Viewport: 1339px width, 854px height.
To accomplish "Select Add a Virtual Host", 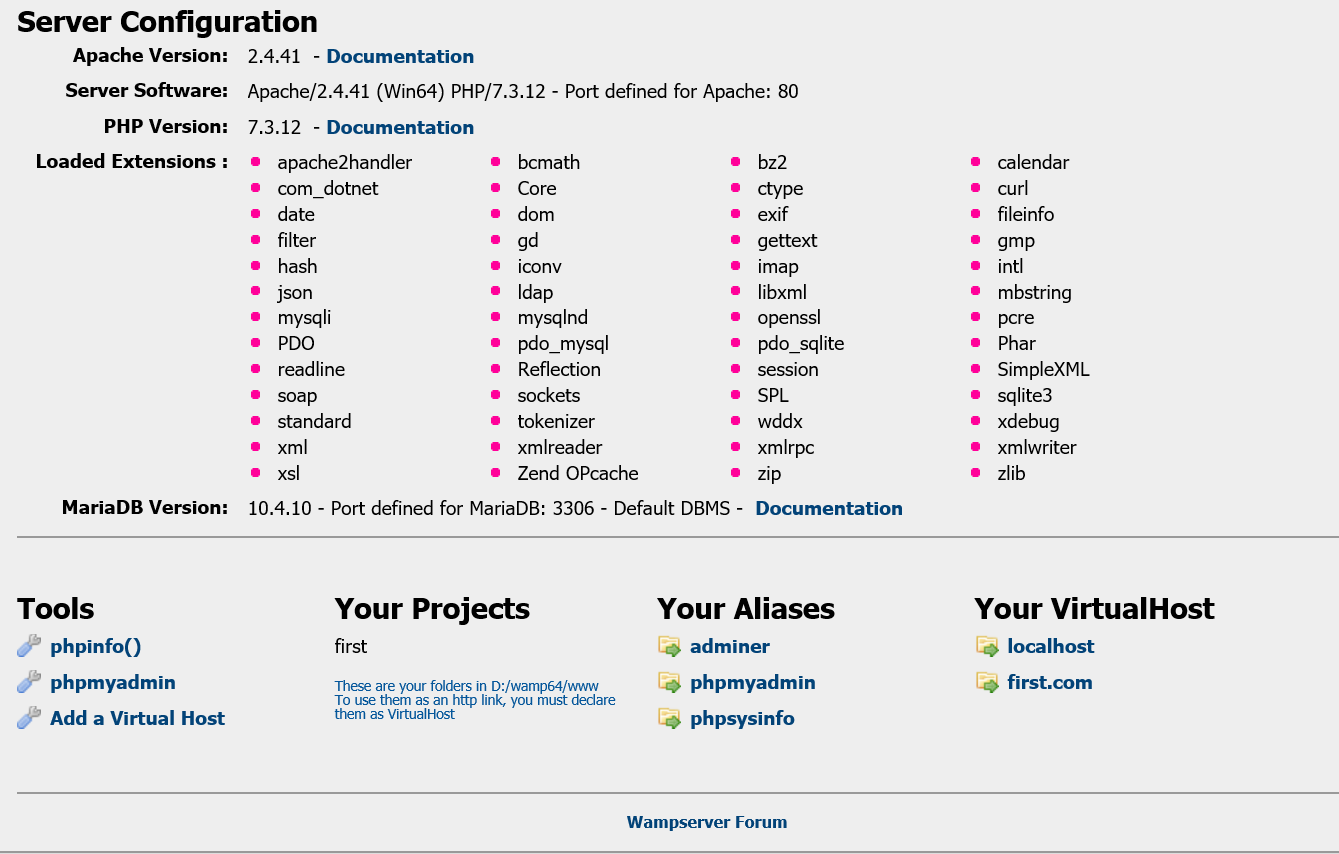I will [x=136, y=718].
